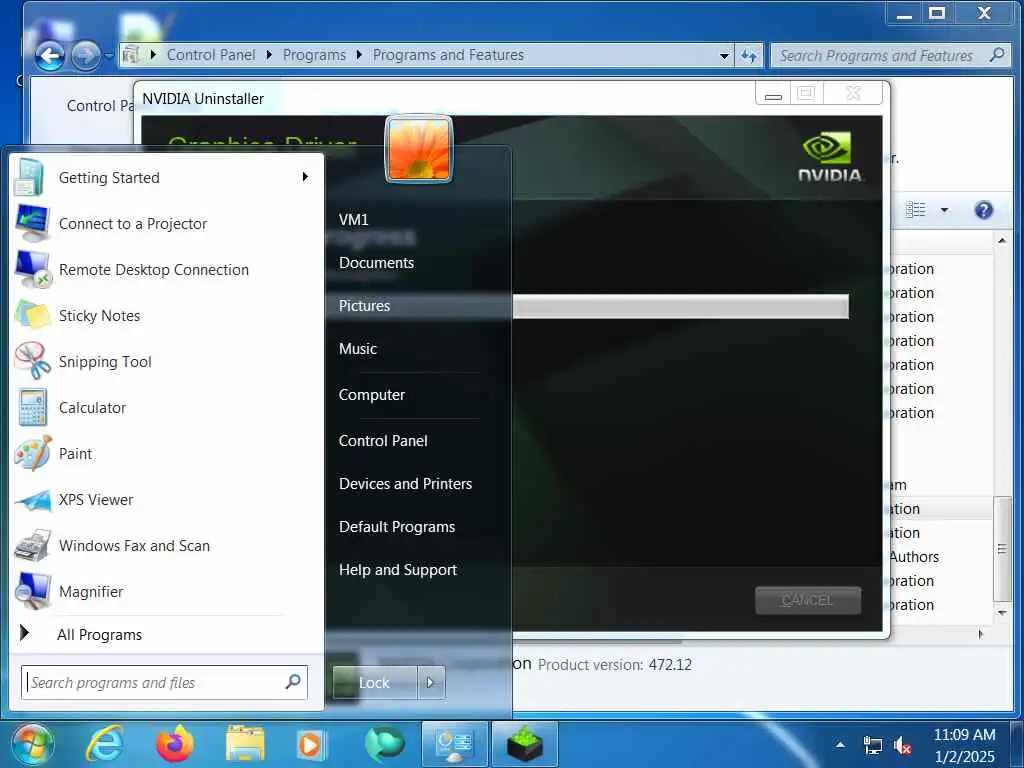Screen dimensions: 1024x768
Task: Expand Getting Started submenu arrow
Action: coord(305,177)
